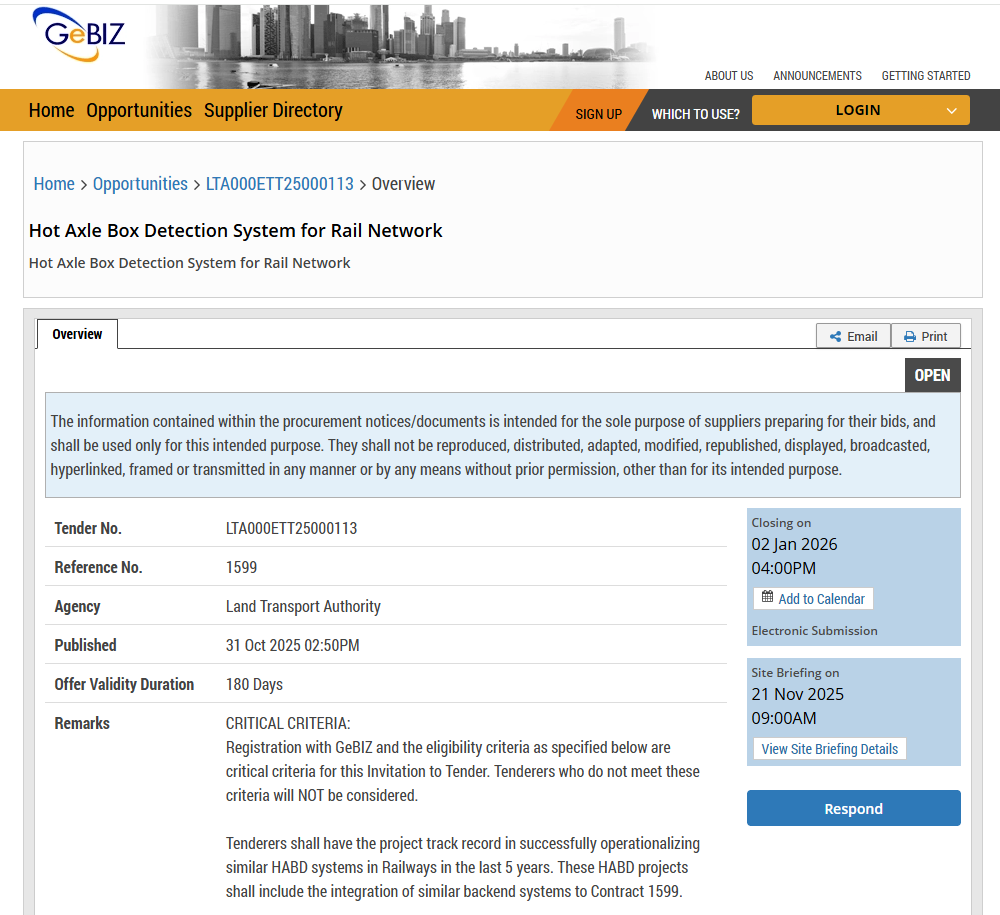Image resolution: width=1000 pixels, height=915 pixels.
Task: Click the SIGN UP link
Action: coord(598,114)
